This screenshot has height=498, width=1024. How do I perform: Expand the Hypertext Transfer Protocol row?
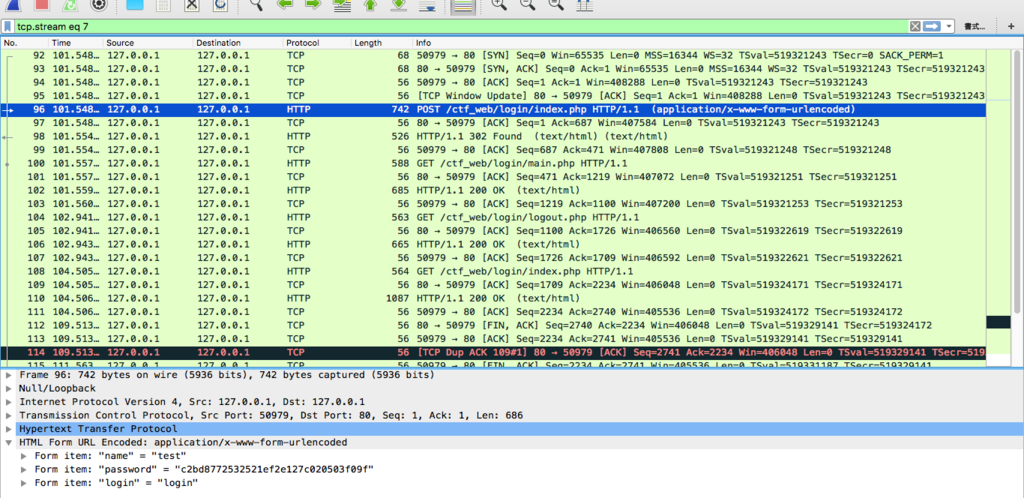[x=9, y=429]
